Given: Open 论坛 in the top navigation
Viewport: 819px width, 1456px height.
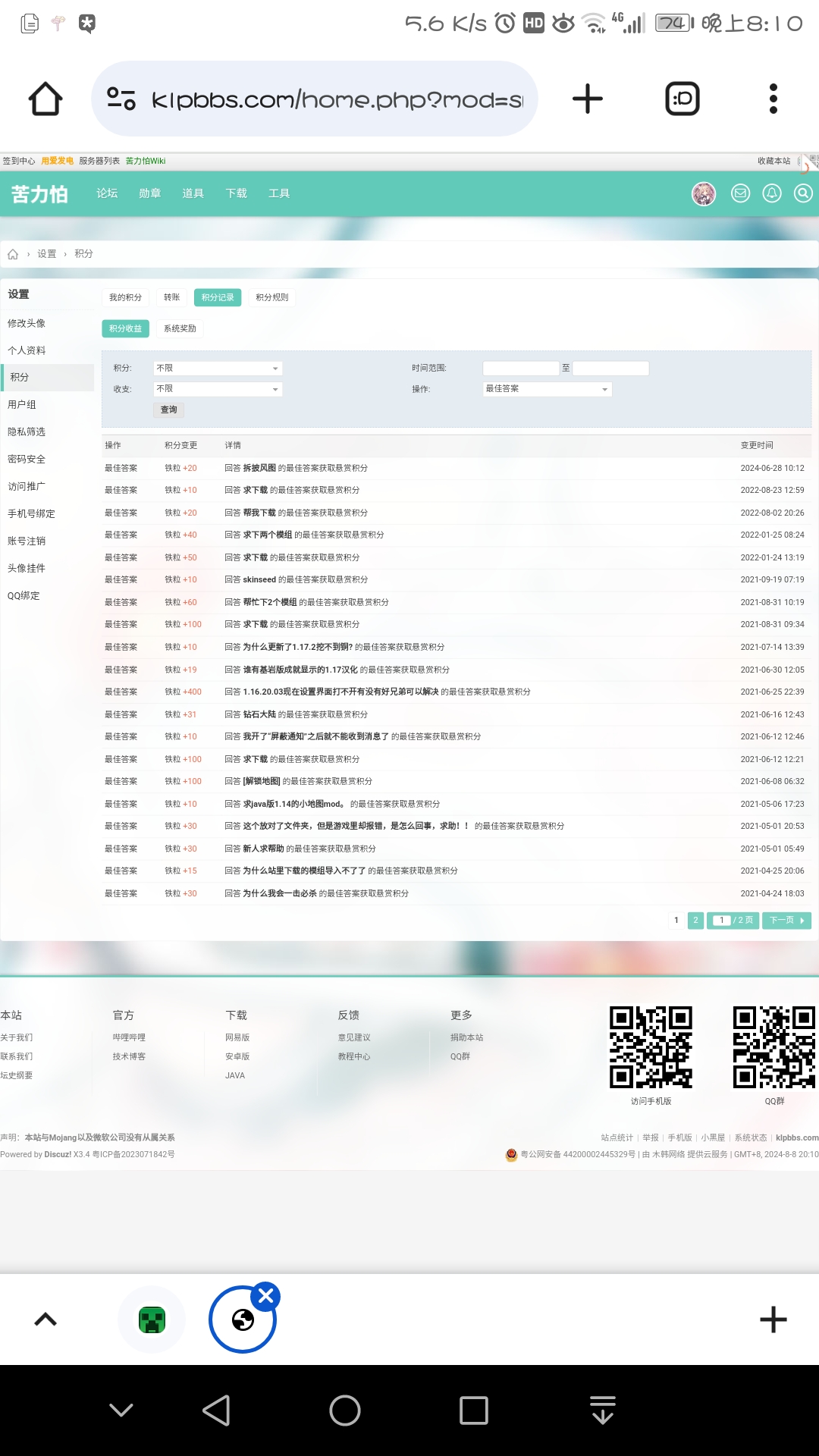Looking at the screenshot, I should (x=107, y=193).
